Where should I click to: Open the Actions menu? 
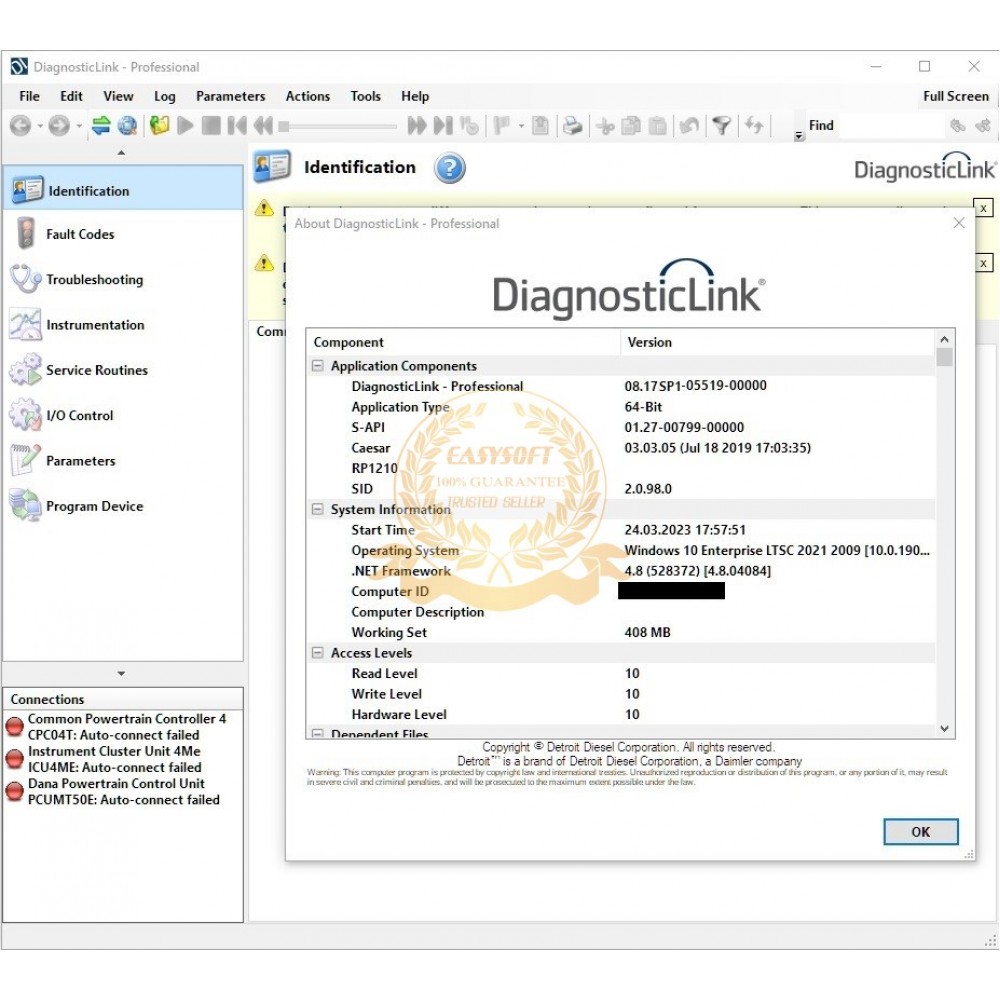pos(307,96)
